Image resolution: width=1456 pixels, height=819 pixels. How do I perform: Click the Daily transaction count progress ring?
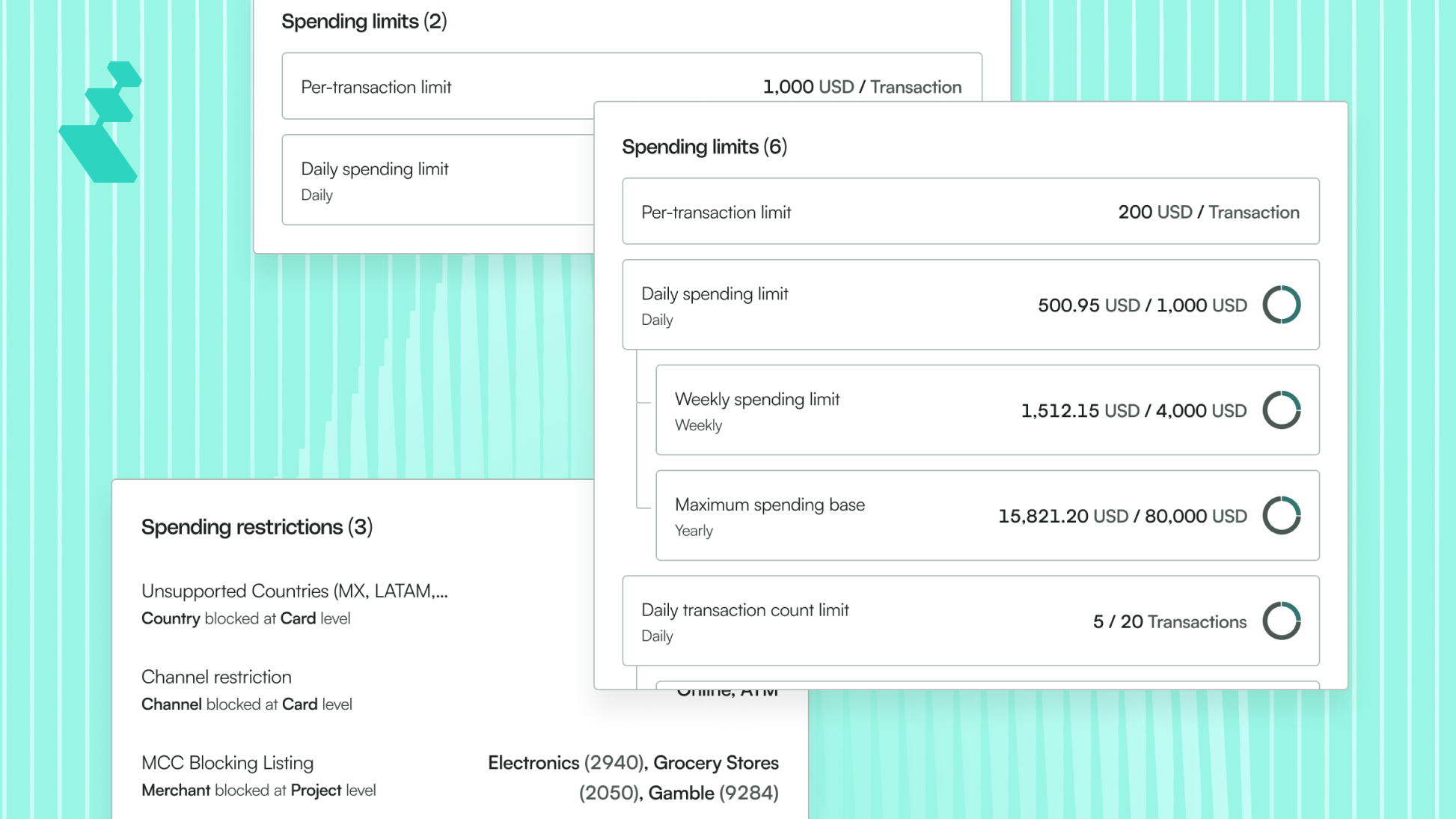[1282, 621]
